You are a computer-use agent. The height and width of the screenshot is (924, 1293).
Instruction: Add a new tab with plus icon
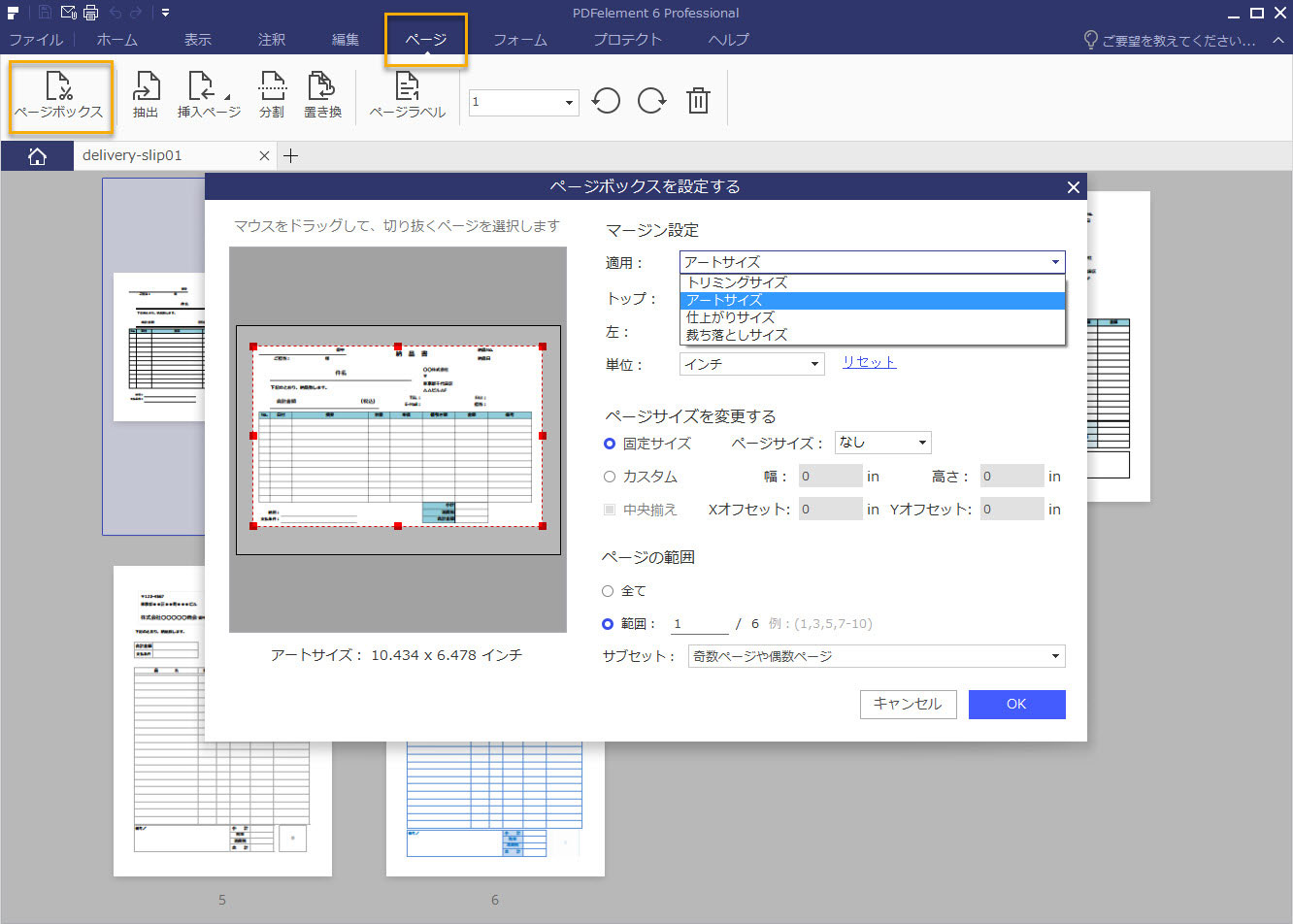point(290,156)
